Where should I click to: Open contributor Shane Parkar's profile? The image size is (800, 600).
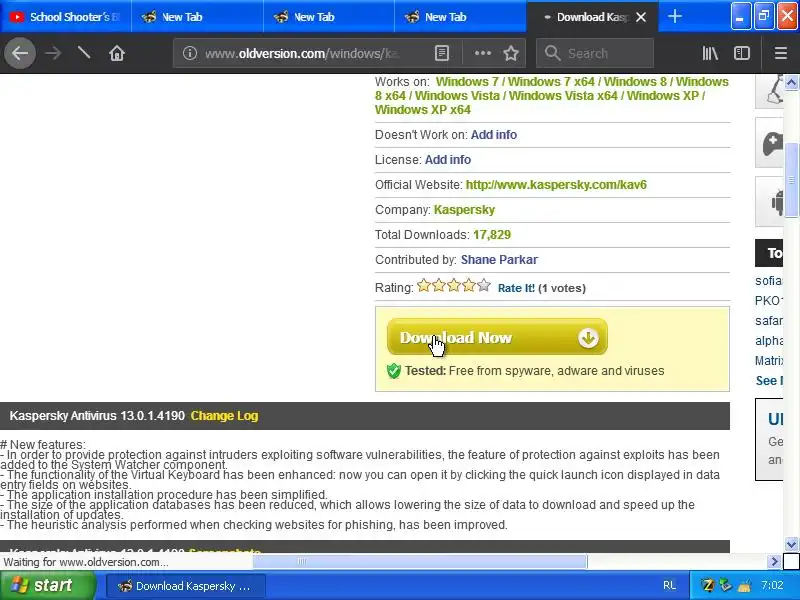click(499, 260)
